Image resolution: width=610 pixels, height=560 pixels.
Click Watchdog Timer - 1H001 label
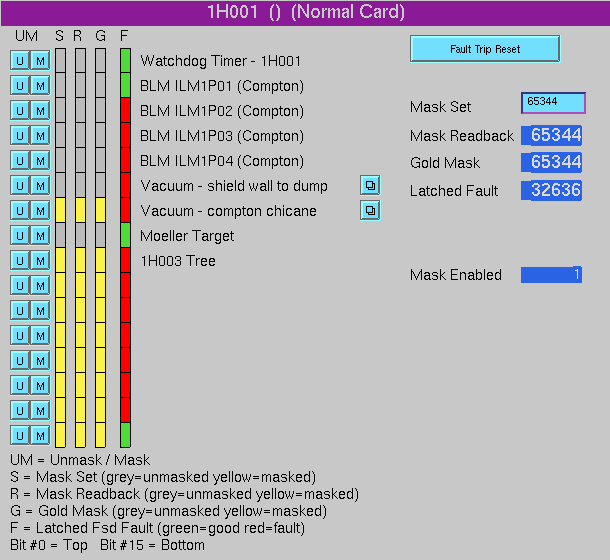click(221, 61)
